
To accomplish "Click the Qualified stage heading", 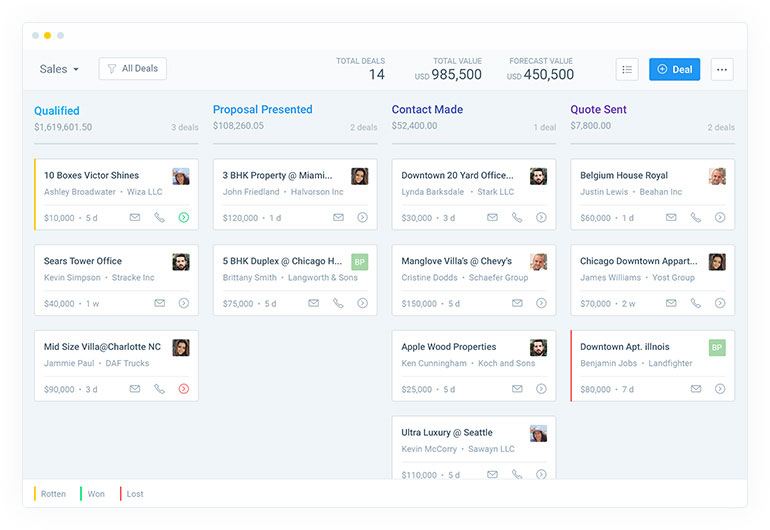I will point(56,111).
